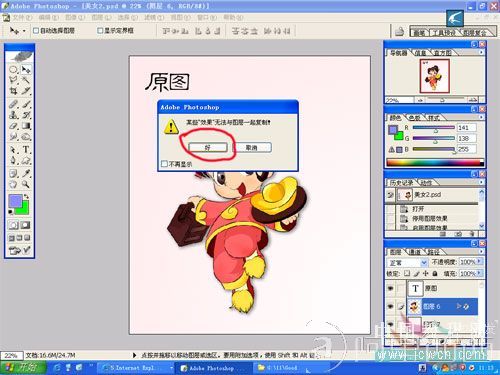
Task: Select the Hand tool
Action: click(x=13, y=184)
